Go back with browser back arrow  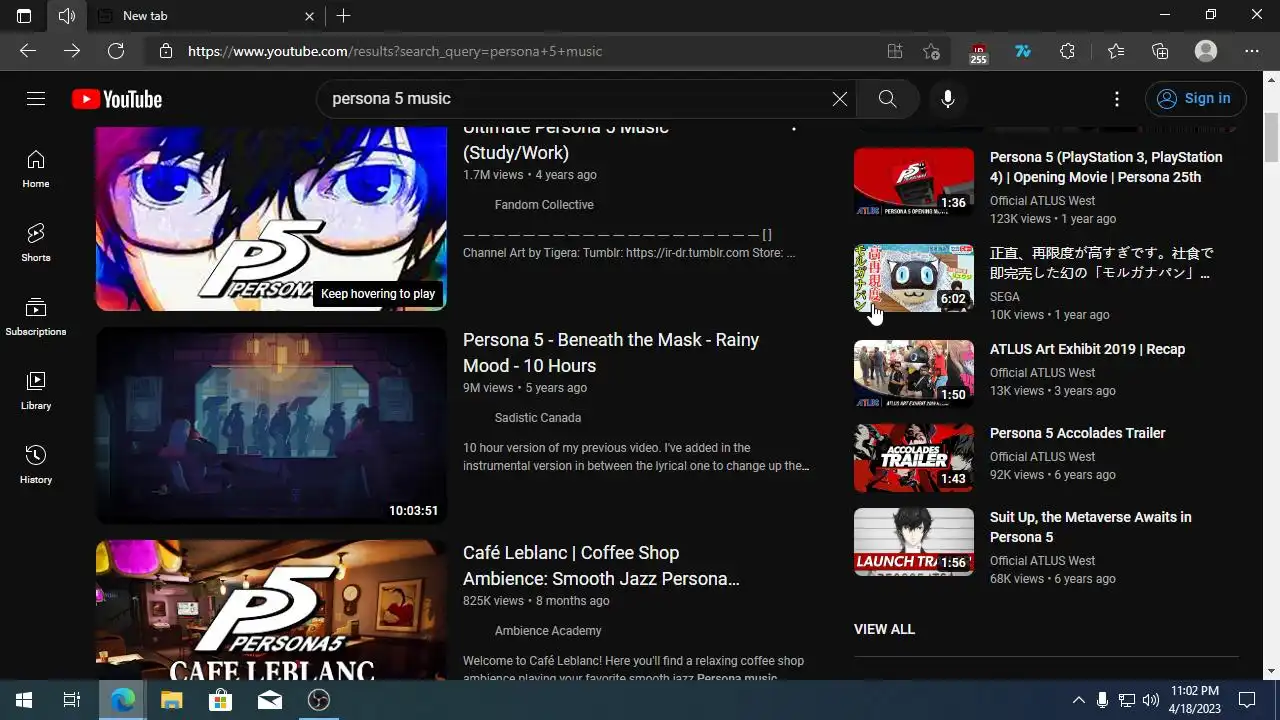(28, 51)
